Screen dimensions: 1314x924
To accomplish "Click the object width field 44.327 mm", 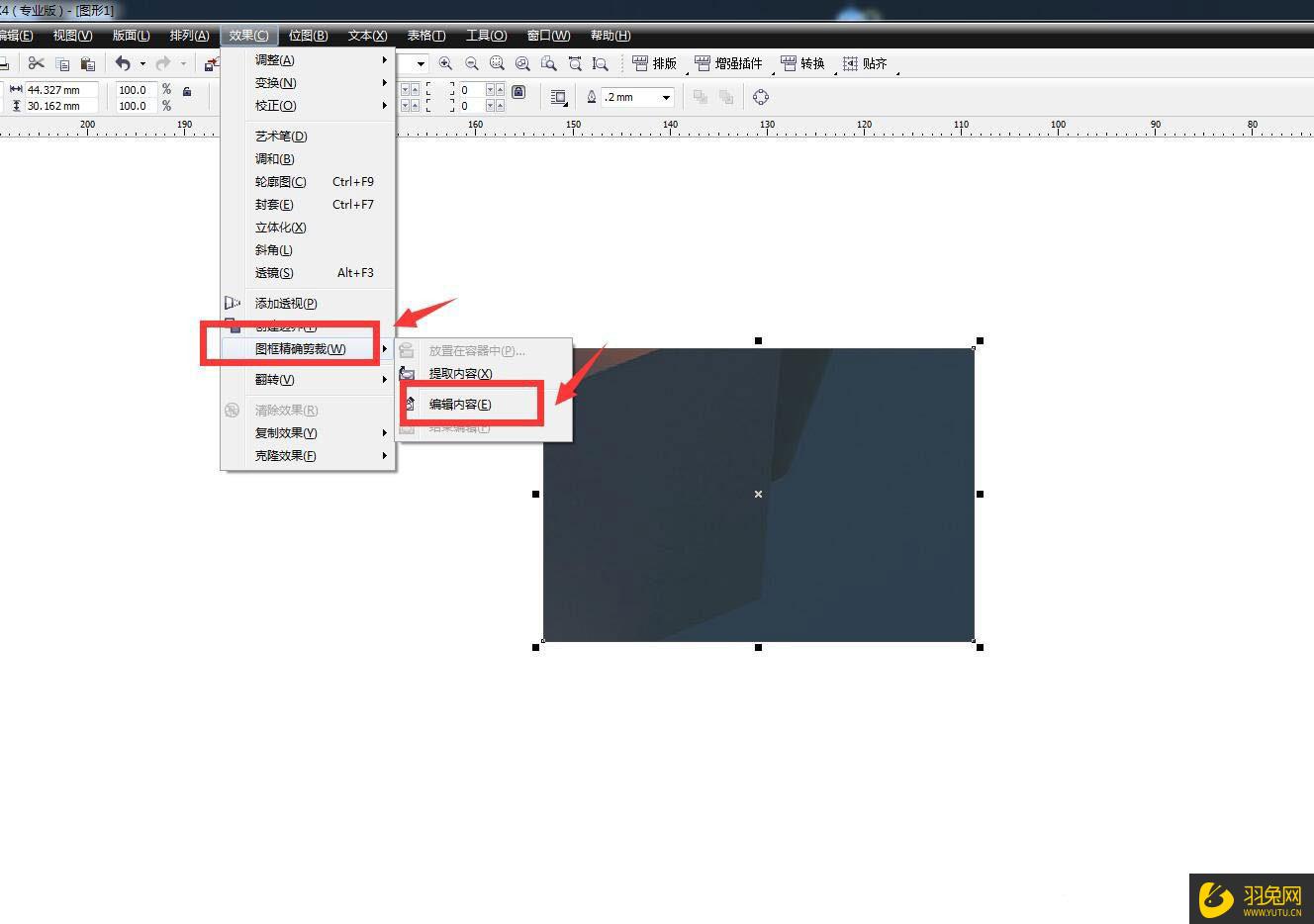I will point(61,90).
